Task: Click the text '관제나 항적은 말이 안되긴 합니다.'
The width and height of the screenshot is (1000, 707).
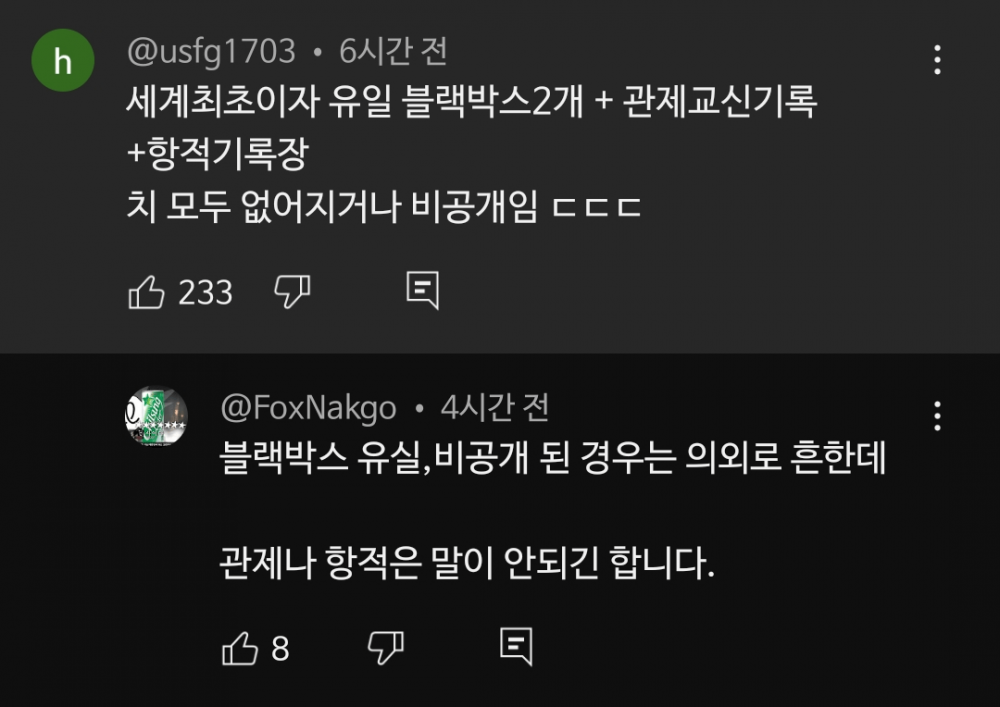Action: [467, 567]
